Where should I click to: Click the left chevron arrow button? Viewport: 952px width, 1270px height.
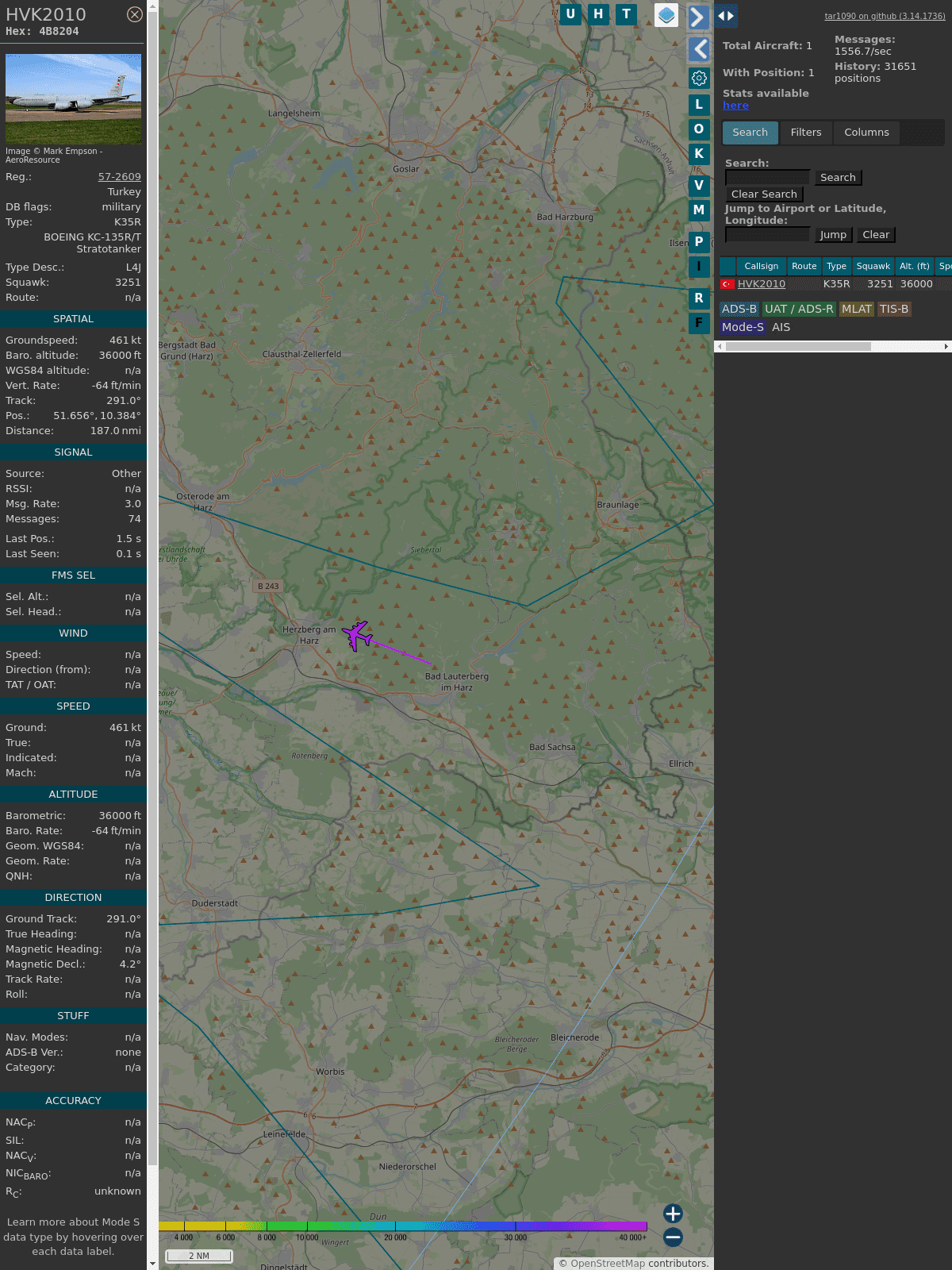(x=699, y=49)
